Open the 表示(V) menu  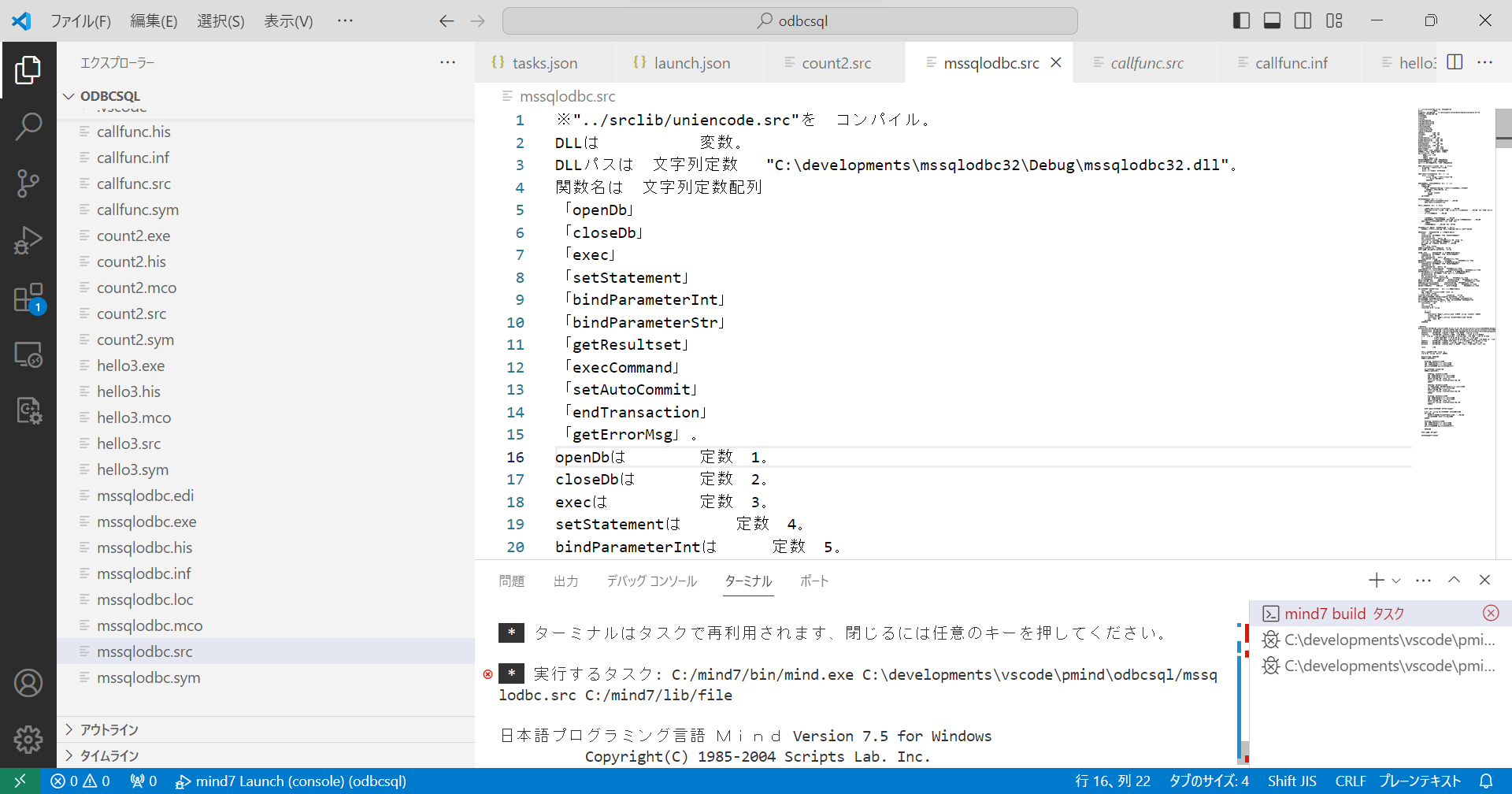coord(288,21)
